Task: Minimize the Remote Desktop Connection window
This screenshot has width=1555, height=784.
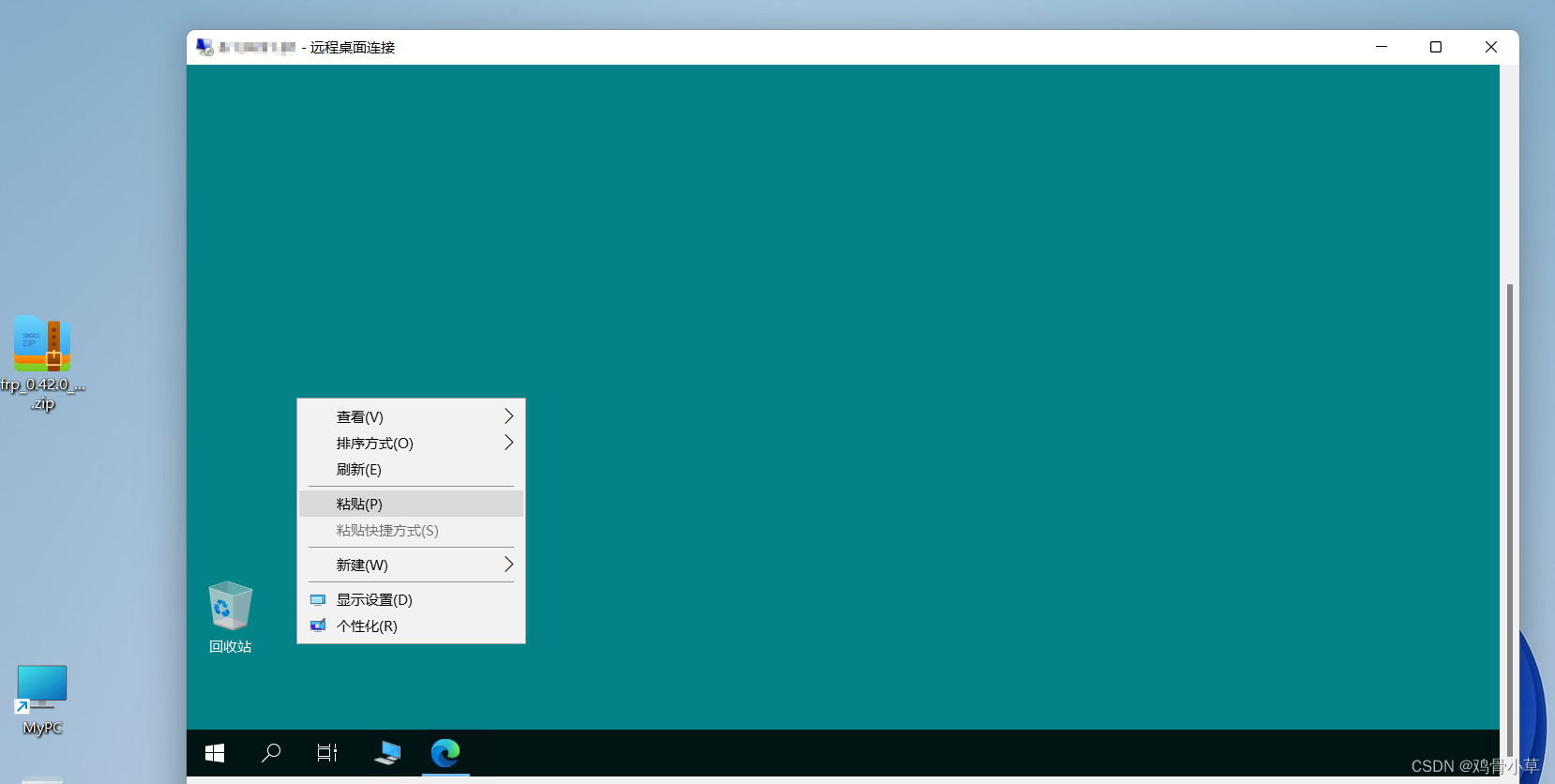Action: click(1381, 47)
